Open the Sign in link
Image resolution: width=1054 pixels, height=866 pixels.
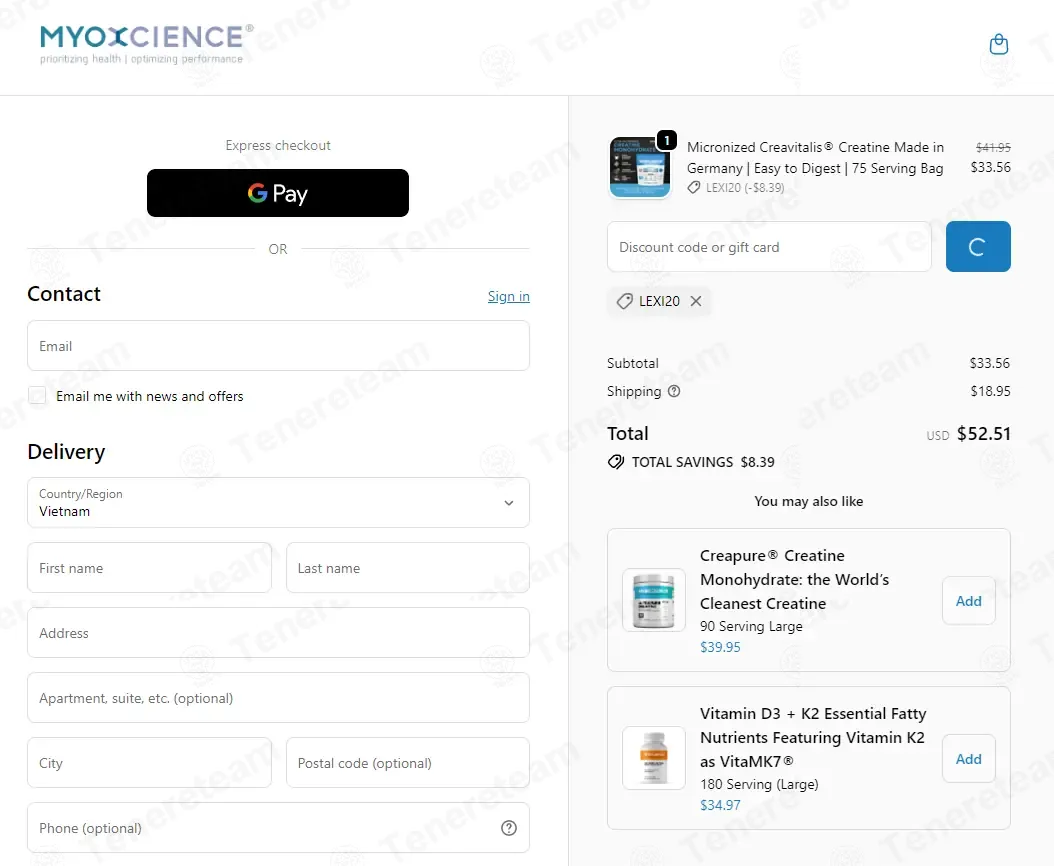click(508, 297)
